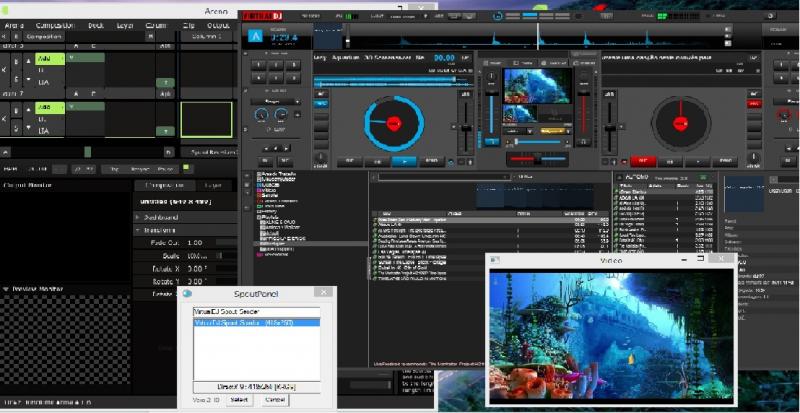Open Column menu in Arena window

[156, 26]
